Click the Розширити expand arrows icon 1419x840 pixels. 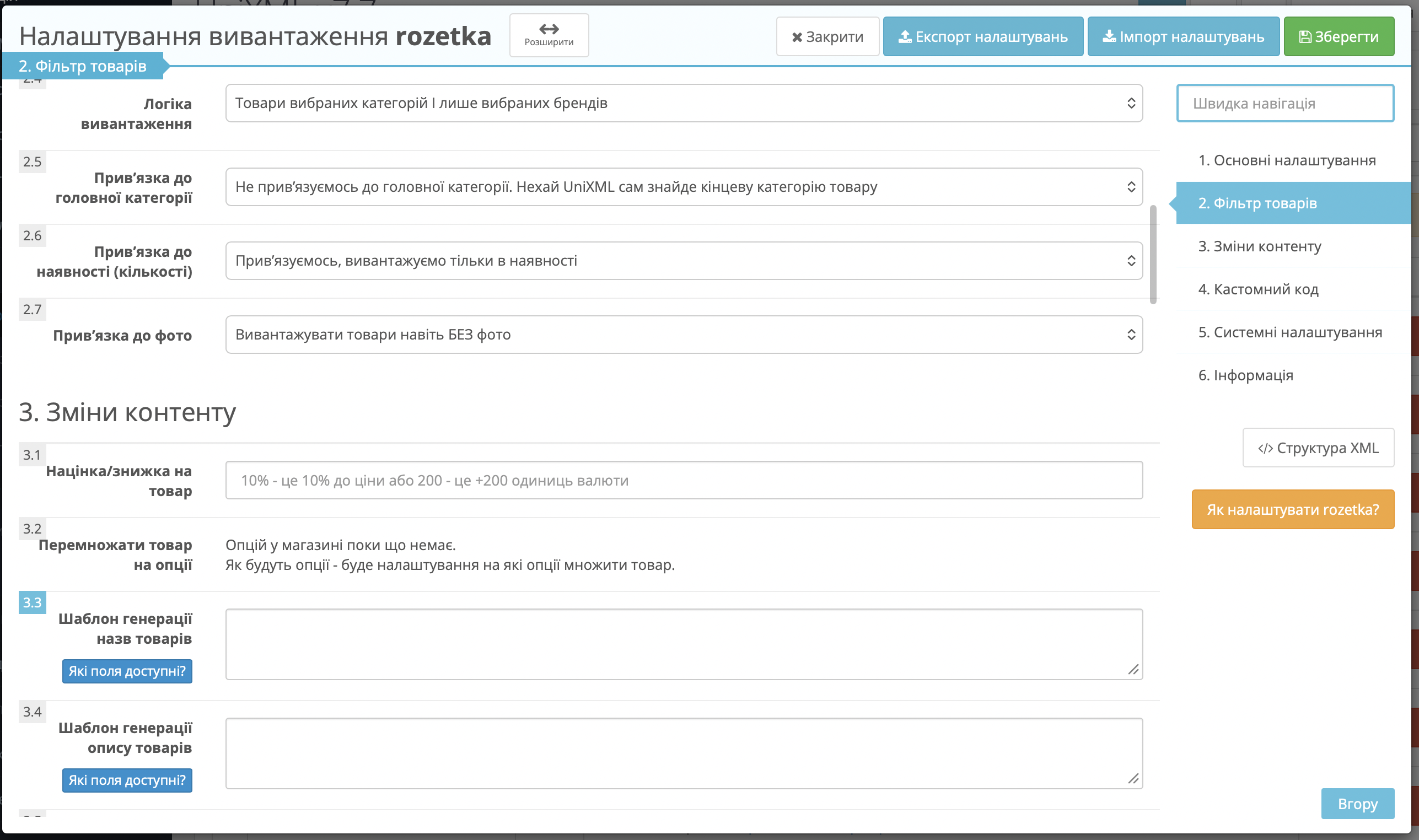[x=549, y=29]
